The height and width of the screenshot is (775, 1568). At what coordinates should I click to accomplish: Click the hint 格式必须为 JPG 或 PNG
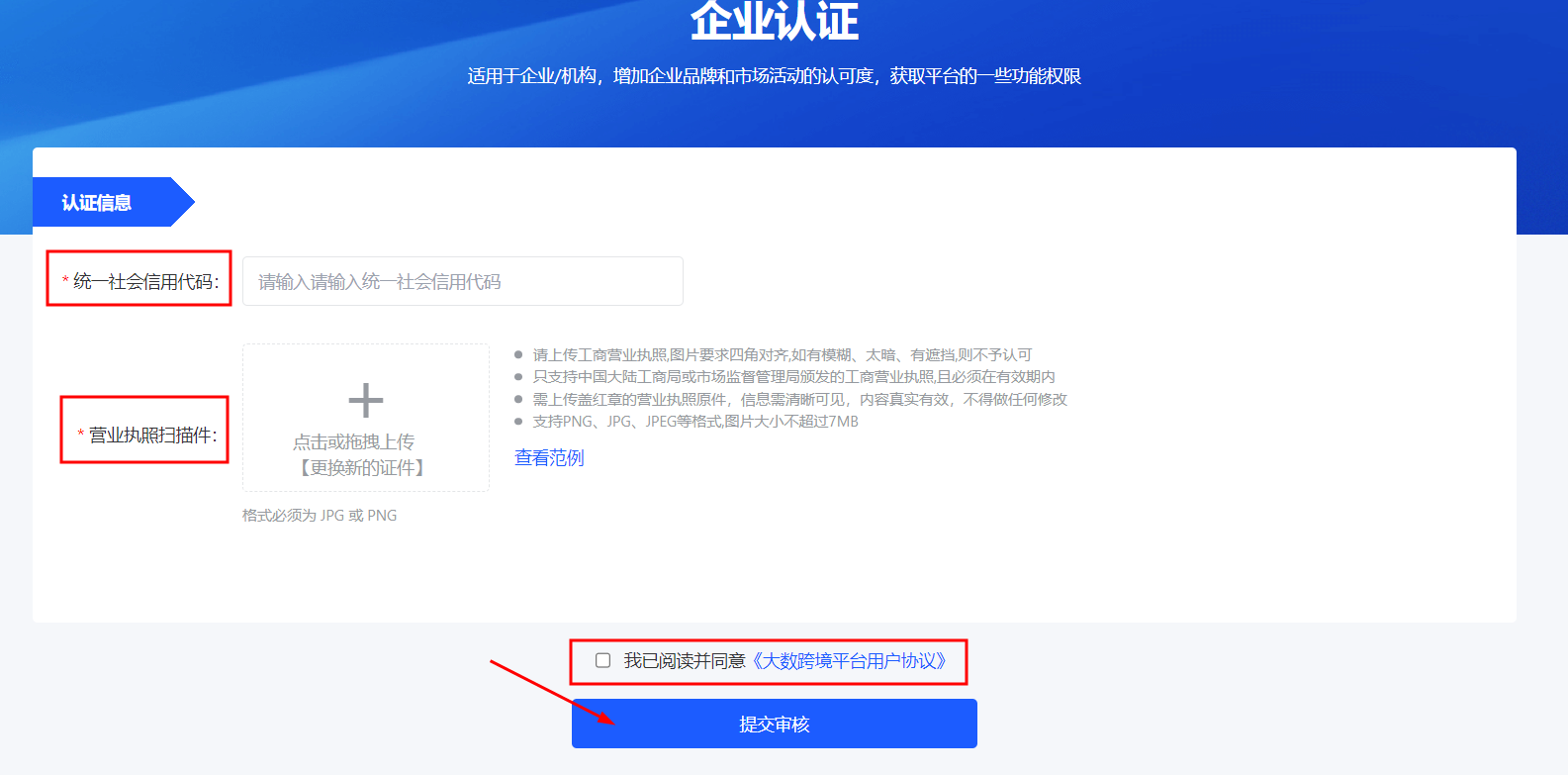pyautogui.click(x=320, y=515)
